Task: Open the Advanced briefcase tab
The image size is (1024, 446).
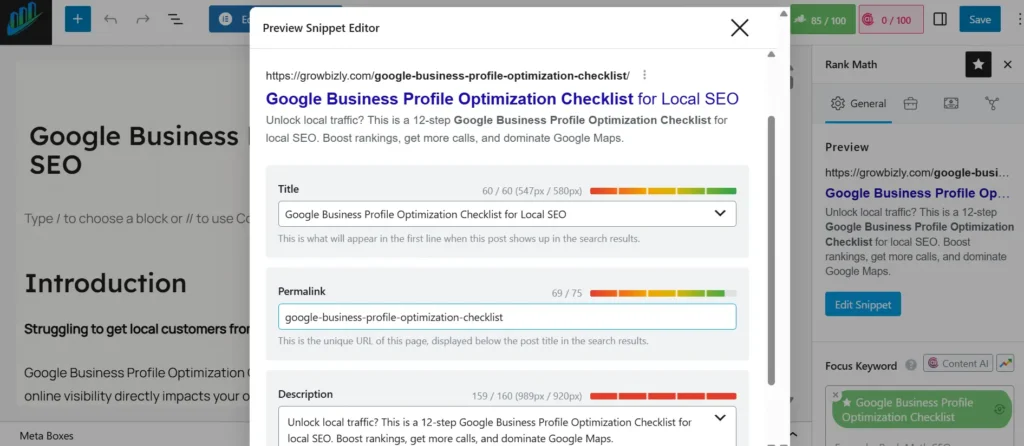Action: coord(911,103)
